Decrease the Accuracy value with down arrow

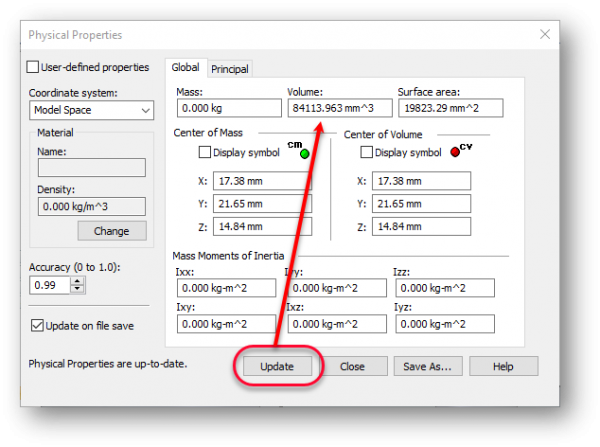point(78,289)
